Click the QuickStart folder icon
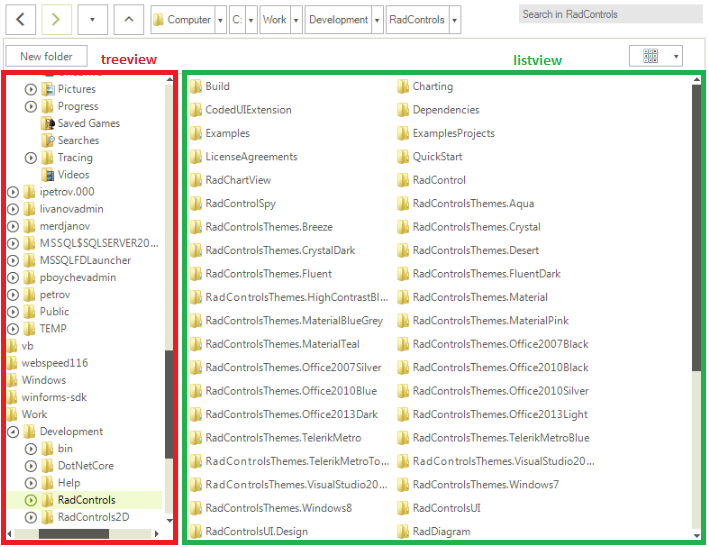The height and width of the screenshot is (547, 709). pyautogui.click(x=403, y=157)
